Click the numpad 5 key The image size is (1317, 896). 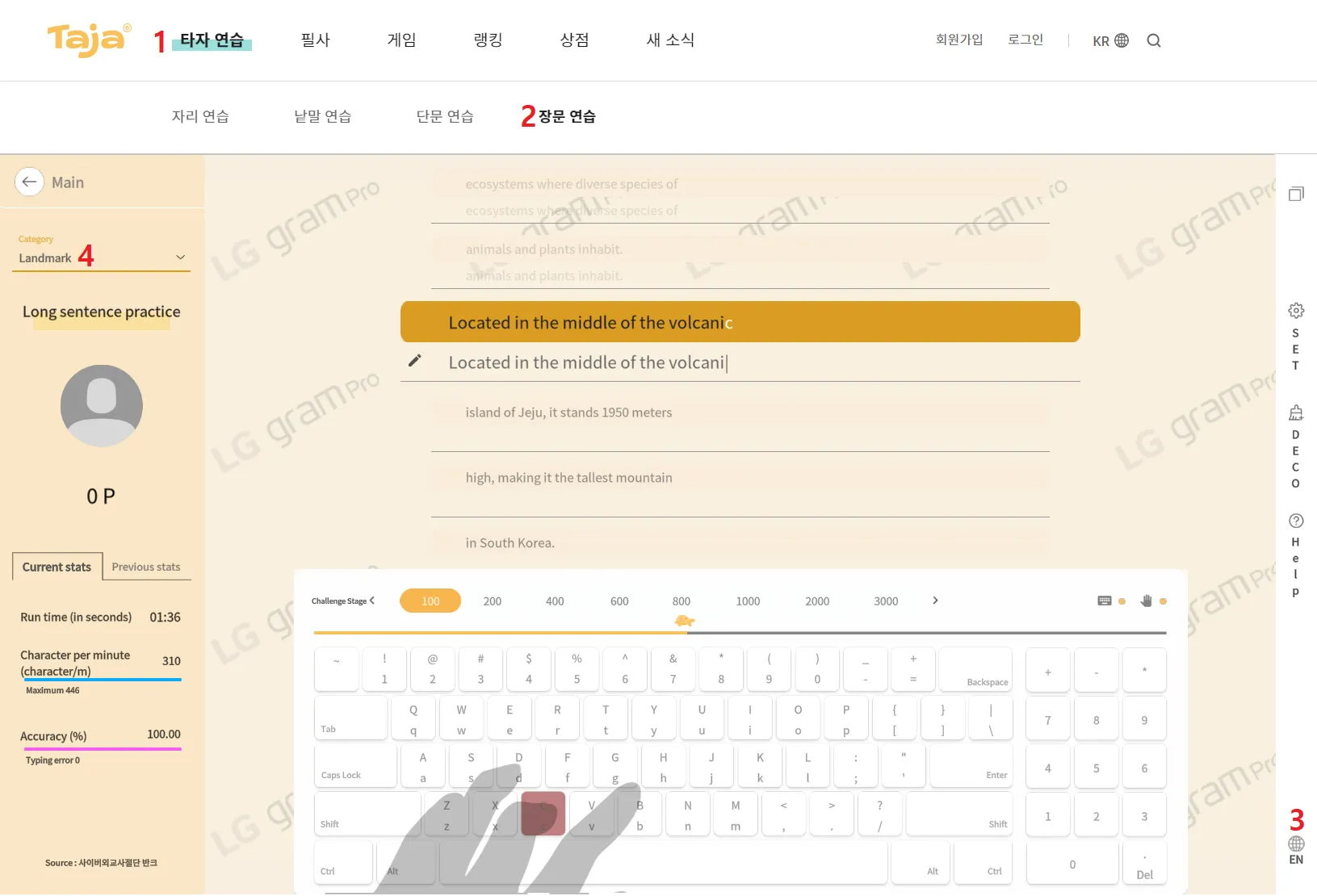[x=1097, y=768]
